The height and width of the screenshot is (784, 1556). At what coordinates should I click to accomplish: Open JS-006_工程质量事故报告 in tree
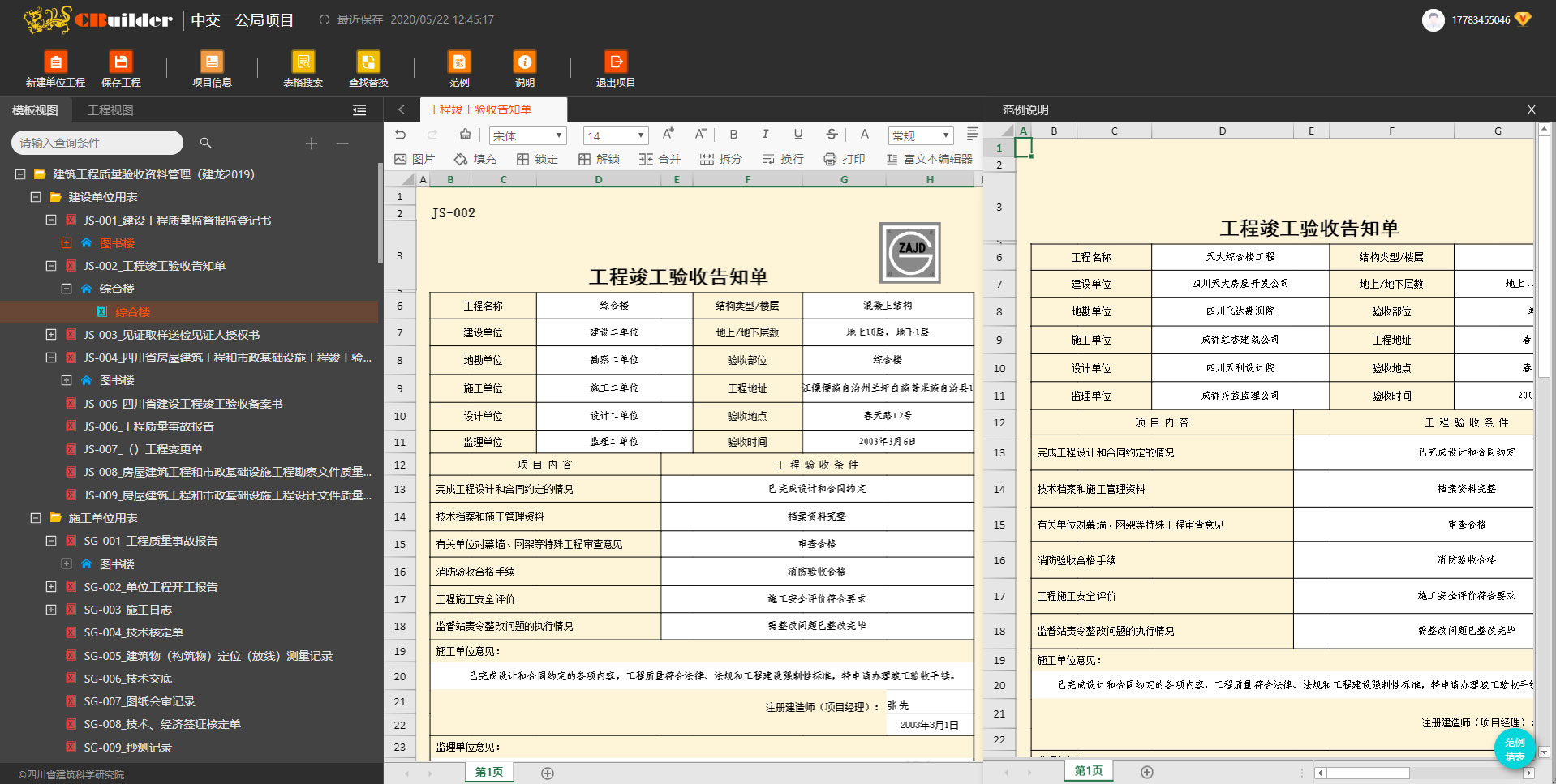149,426
